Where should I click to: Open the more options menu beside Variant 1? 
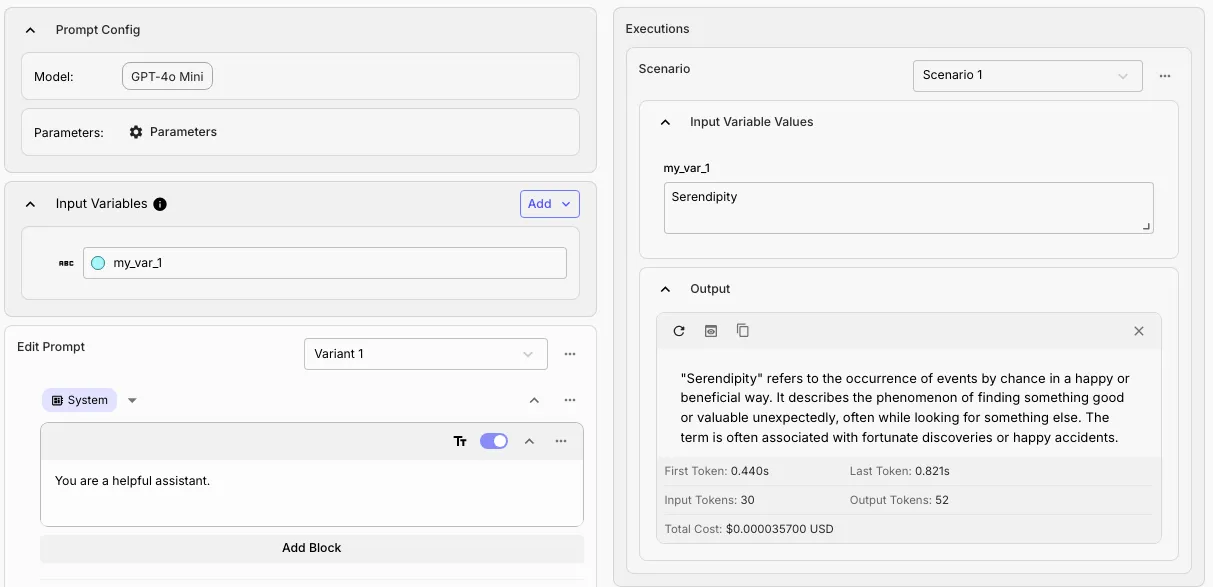[570, 354]
